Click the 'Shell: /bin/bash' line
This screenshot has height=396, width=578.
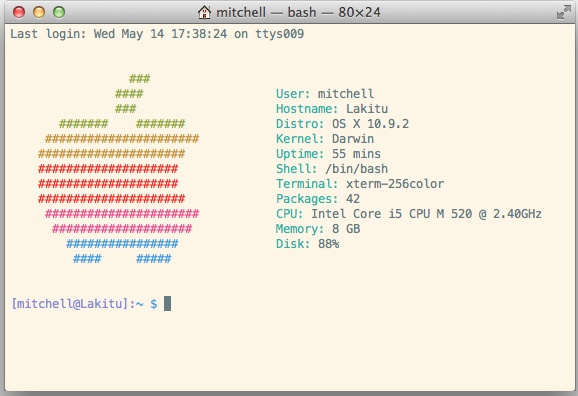point(332,169)
